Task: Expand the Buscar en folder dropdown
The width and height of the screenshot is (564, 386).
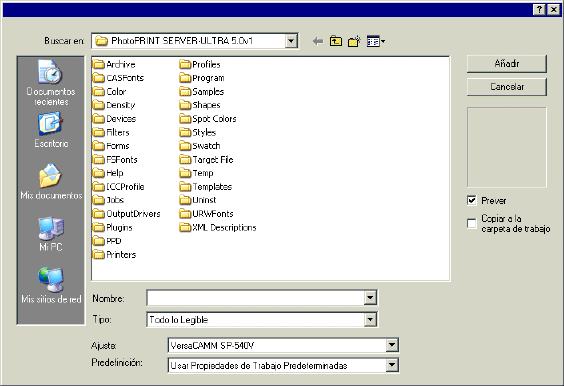Action: click(291, 41)
